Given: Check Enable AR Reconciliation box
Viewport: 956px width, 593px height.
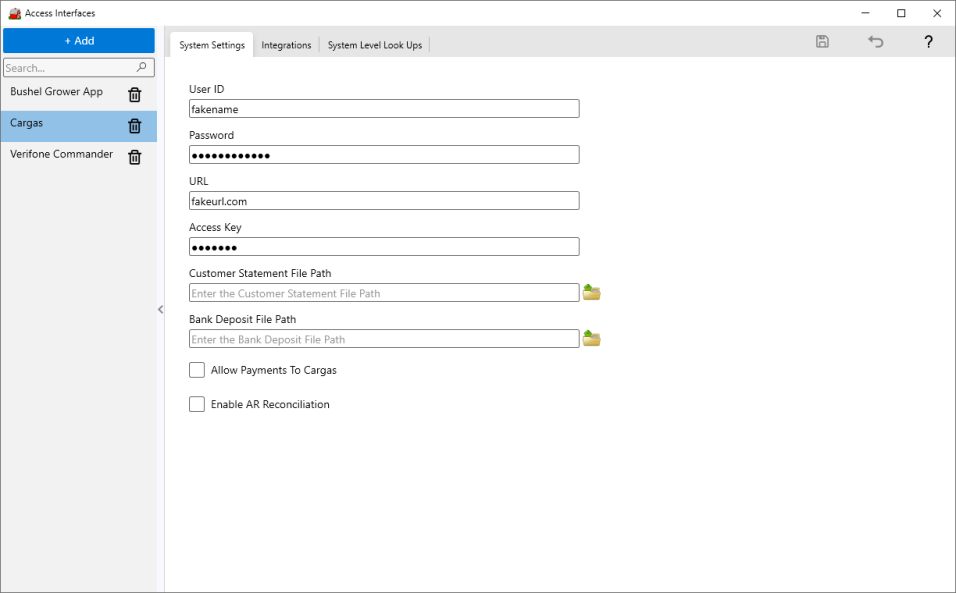Looking at the screenshot, I should (x=197, y=404).
